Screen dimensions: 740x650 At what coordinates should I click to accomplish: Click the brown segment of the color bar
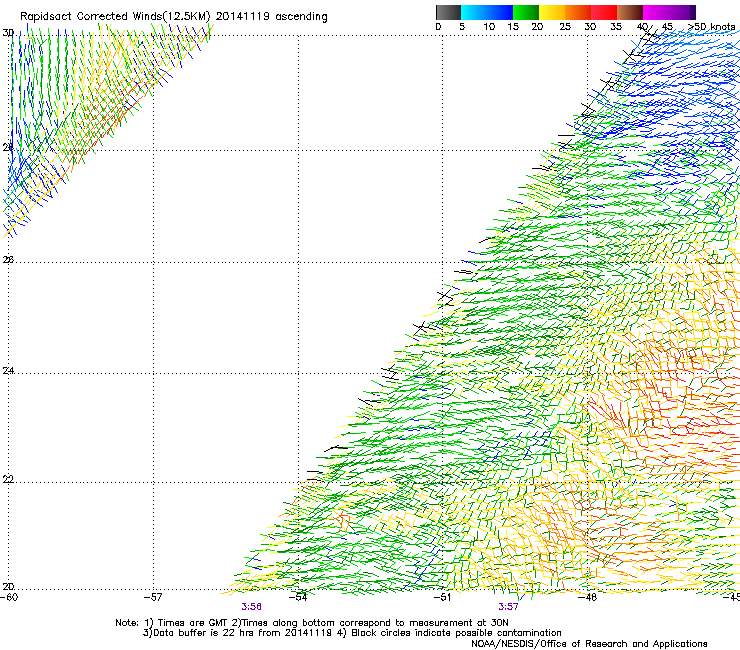coord(630,12)
